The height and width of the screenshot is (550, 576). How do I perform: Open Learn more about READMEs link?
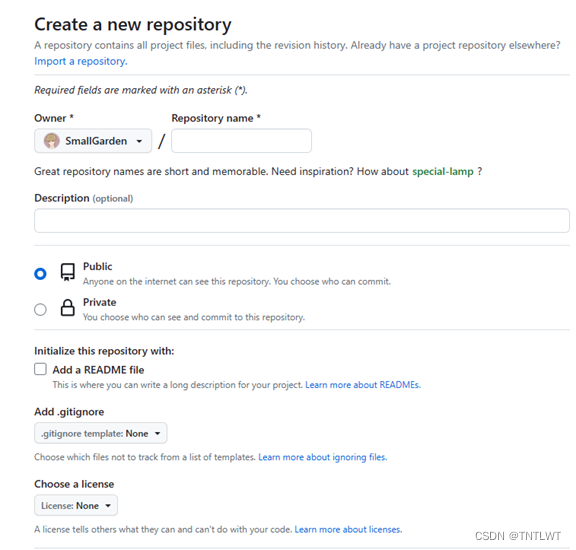(x=363, y=385)
